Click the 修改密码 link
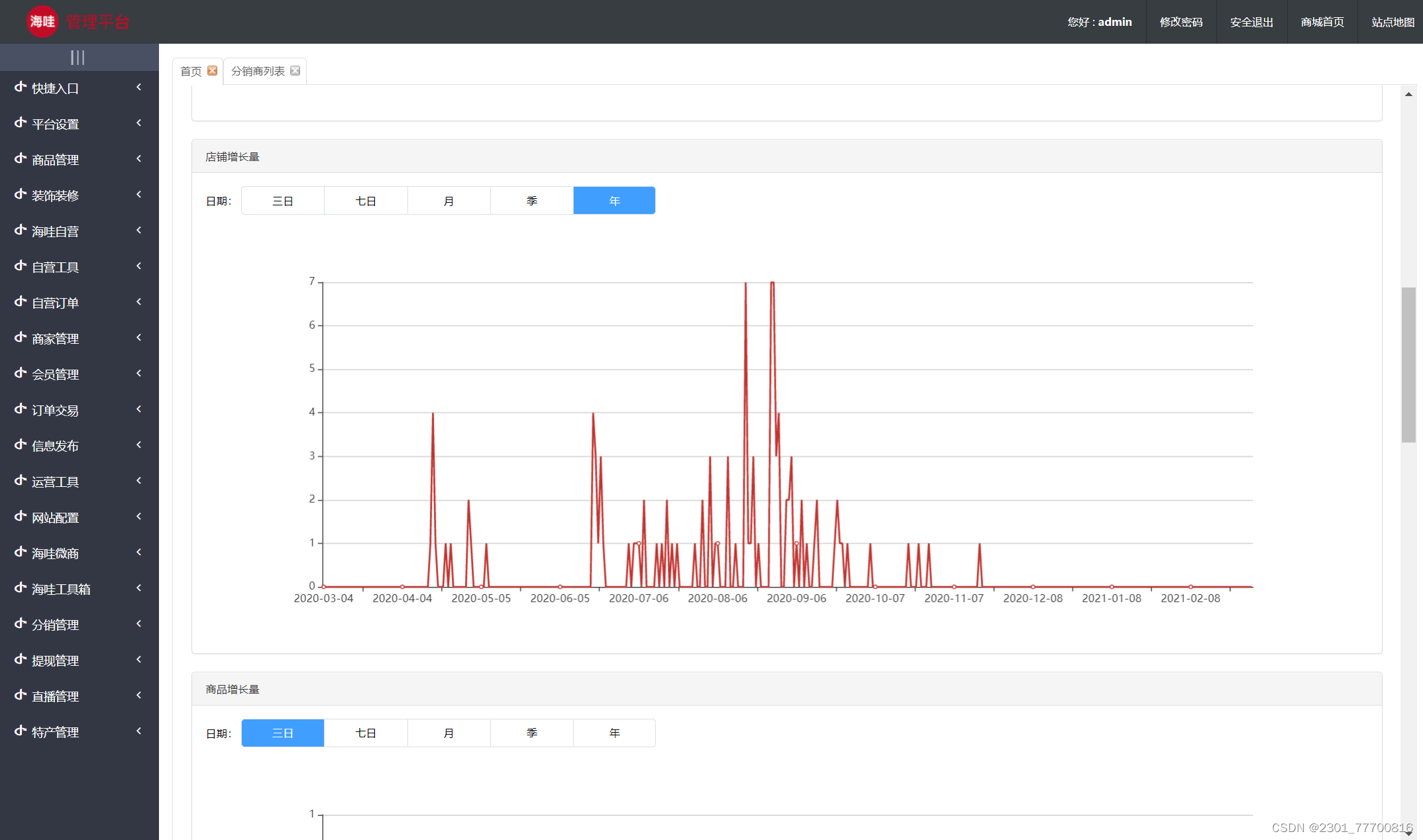Screen dimensions: 1423x840 pos(1181,22)
